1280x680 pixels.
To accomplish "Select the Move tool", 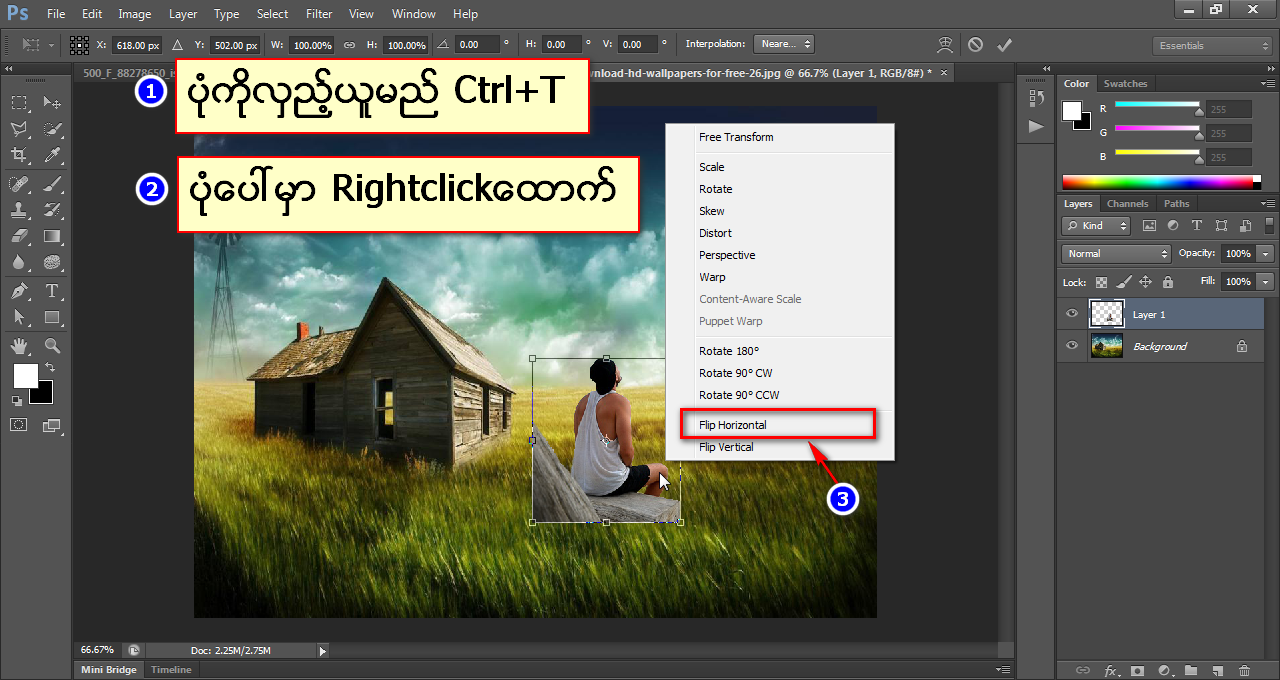I will 53,102.
